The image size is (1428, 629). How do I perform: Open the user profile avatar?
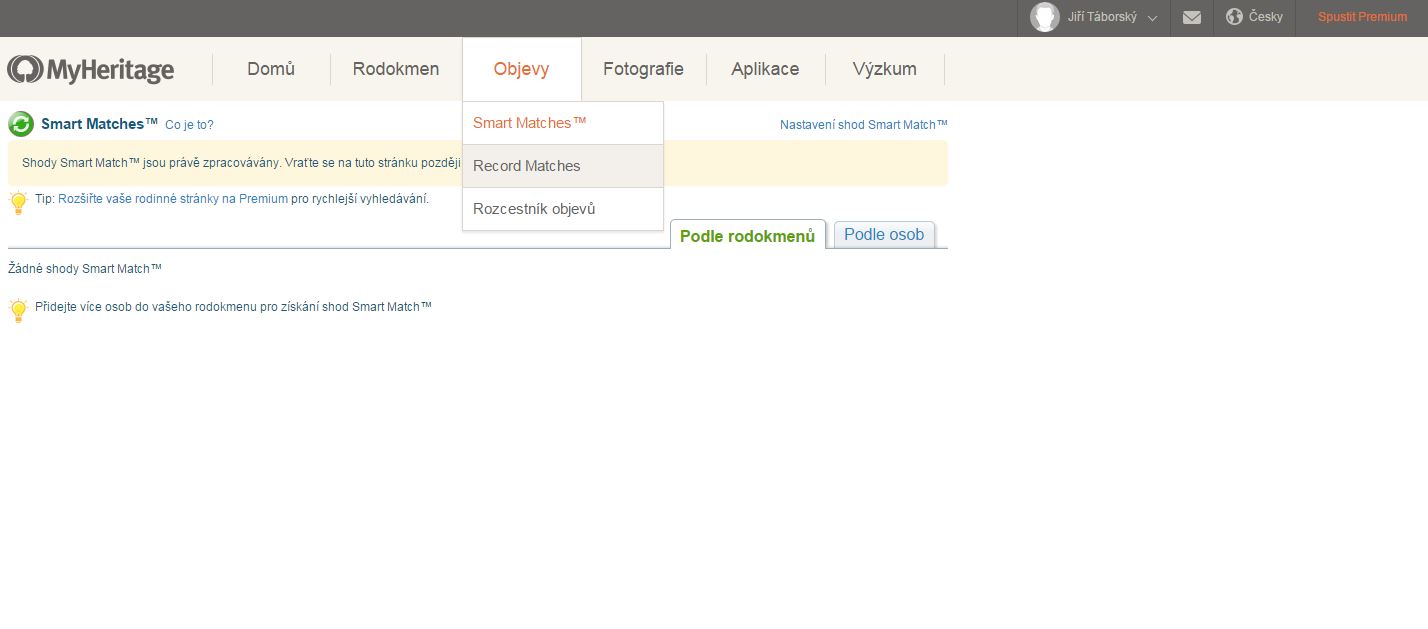pos(1045,17)
